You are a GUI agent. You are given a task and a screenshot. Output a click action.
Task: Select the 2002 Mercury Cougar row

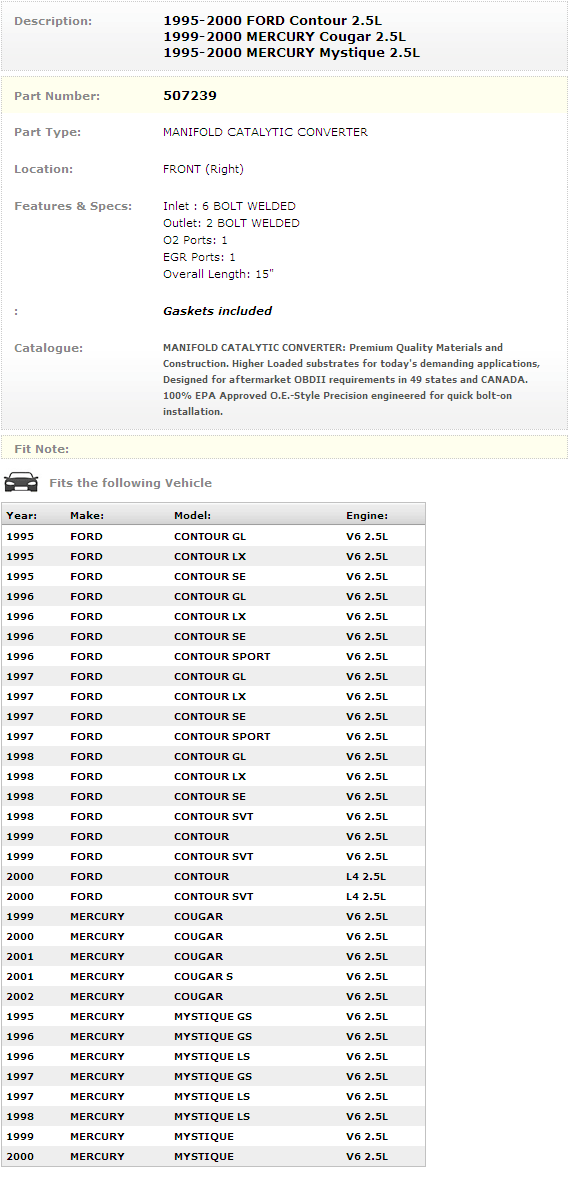click(x=213, y=996)
